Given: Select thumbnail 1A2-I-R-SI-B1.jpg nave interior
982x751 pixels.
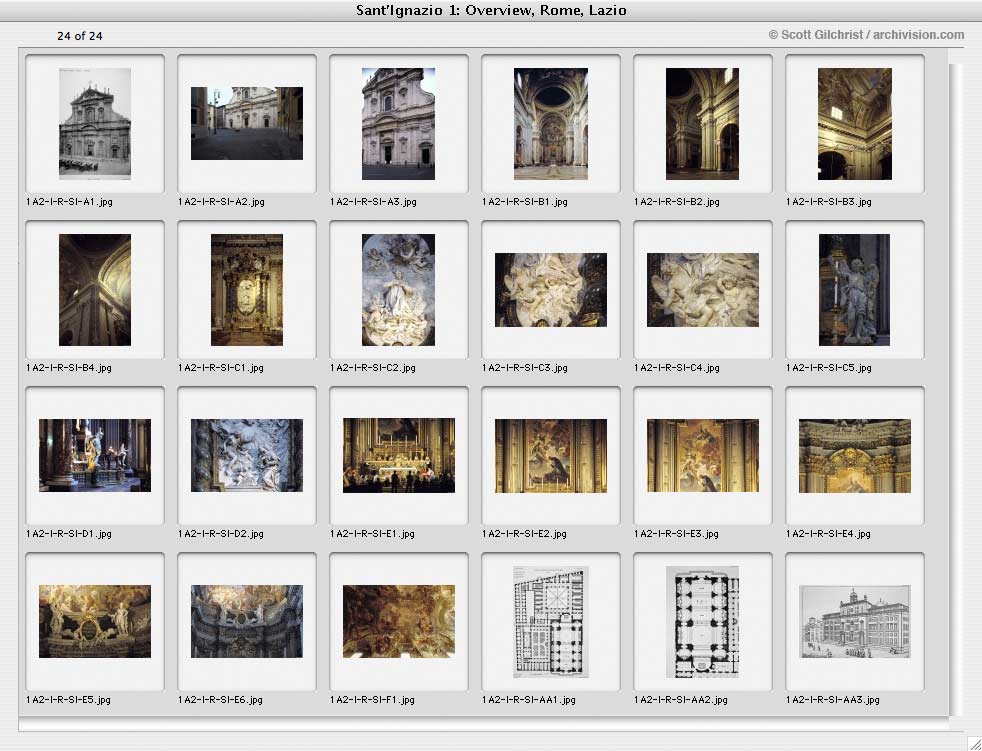Looking at the screenshot, I should click(550, 123).
